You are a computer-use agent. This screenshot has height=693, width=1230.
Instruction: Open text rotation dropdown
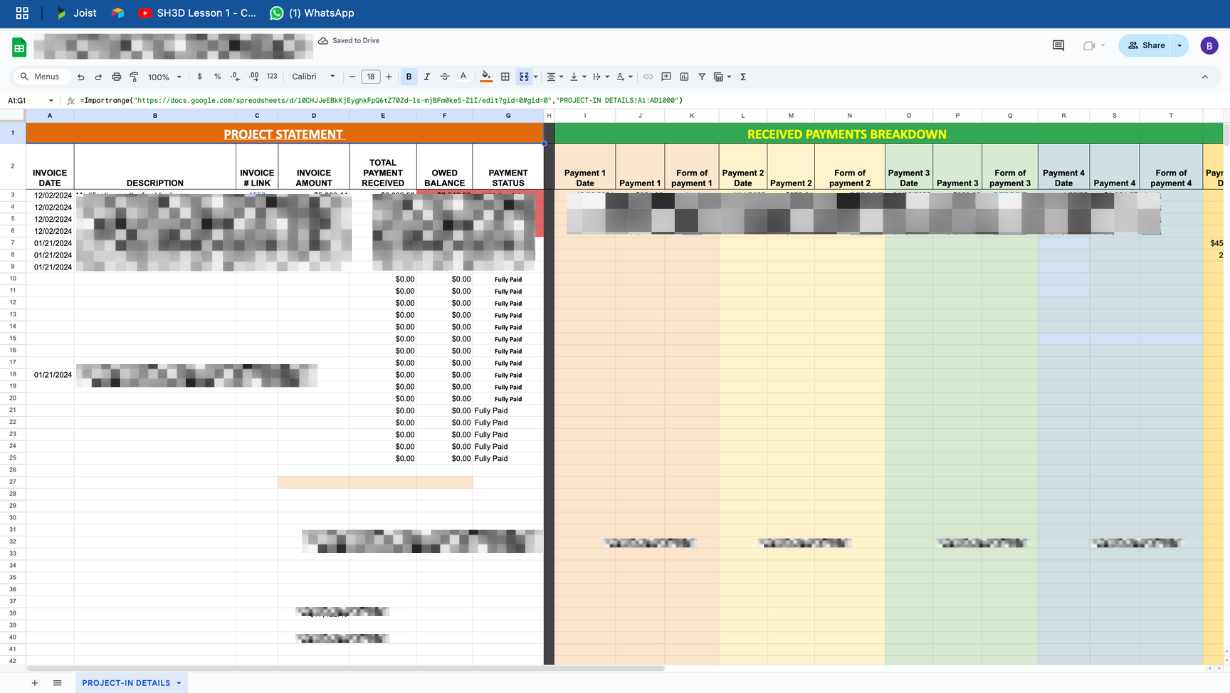[x=624, y=77]
